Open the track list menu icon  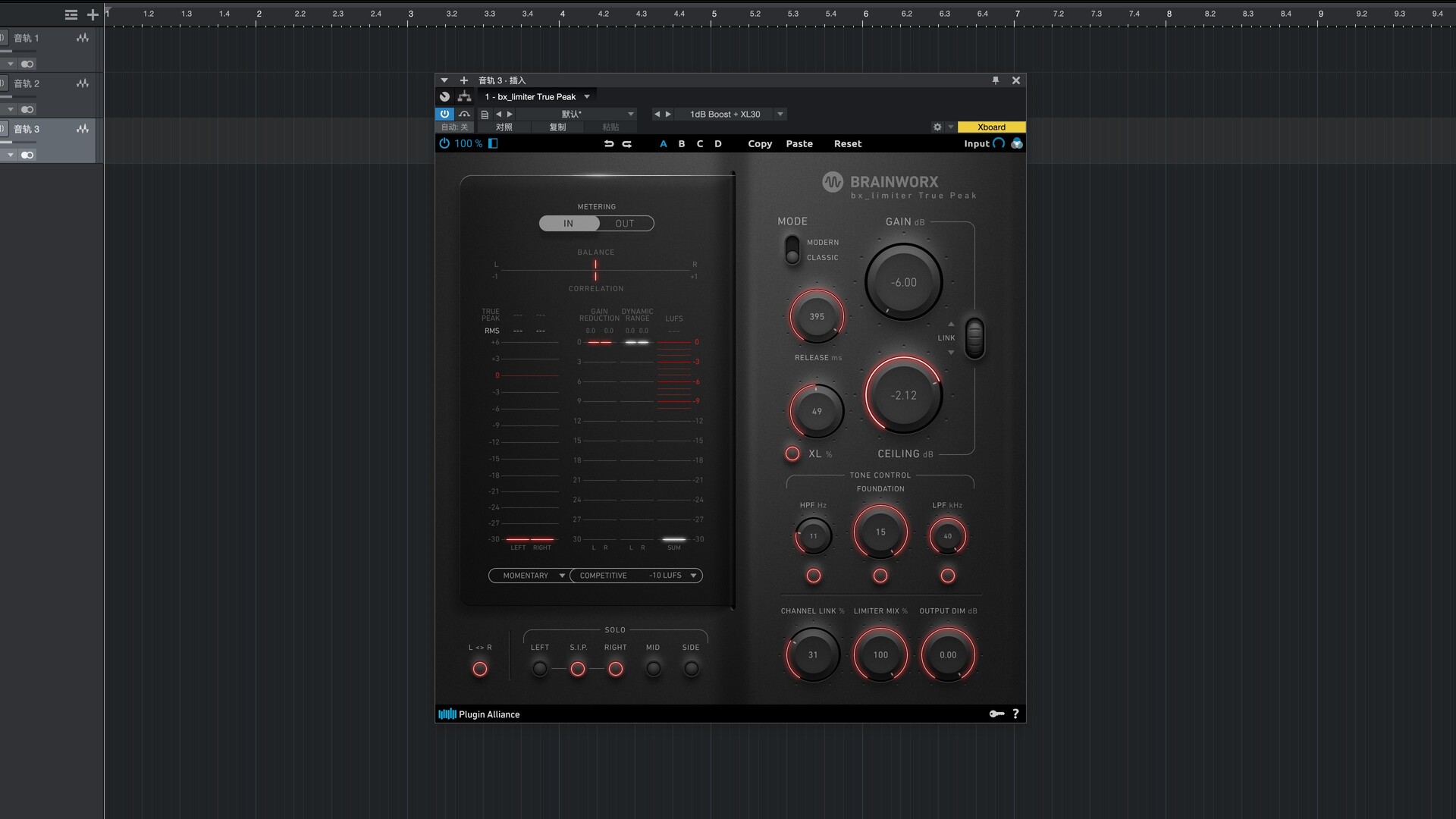(x=71, y=14)
